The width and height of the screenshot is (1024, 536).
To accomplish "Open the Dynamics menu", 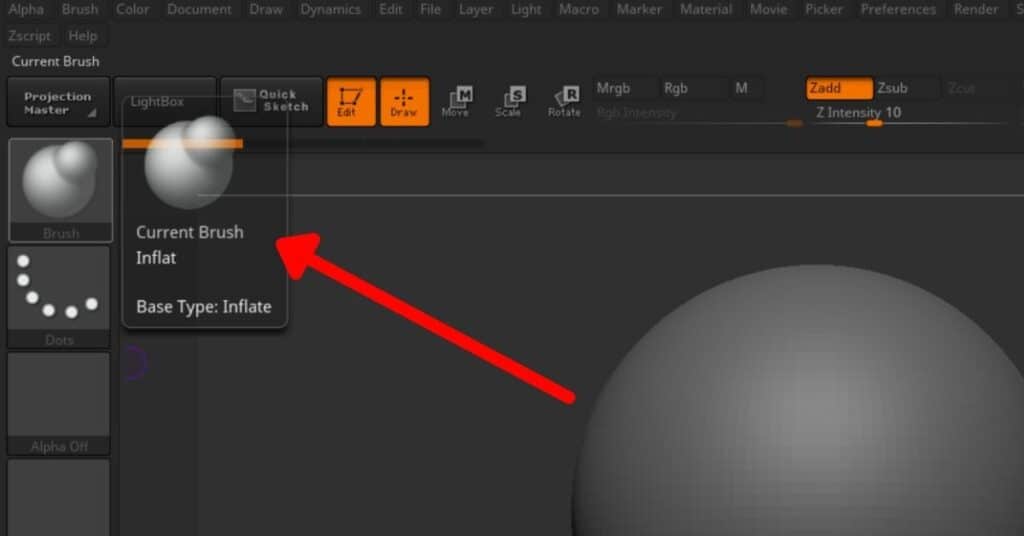I will (x=330, y=9).
